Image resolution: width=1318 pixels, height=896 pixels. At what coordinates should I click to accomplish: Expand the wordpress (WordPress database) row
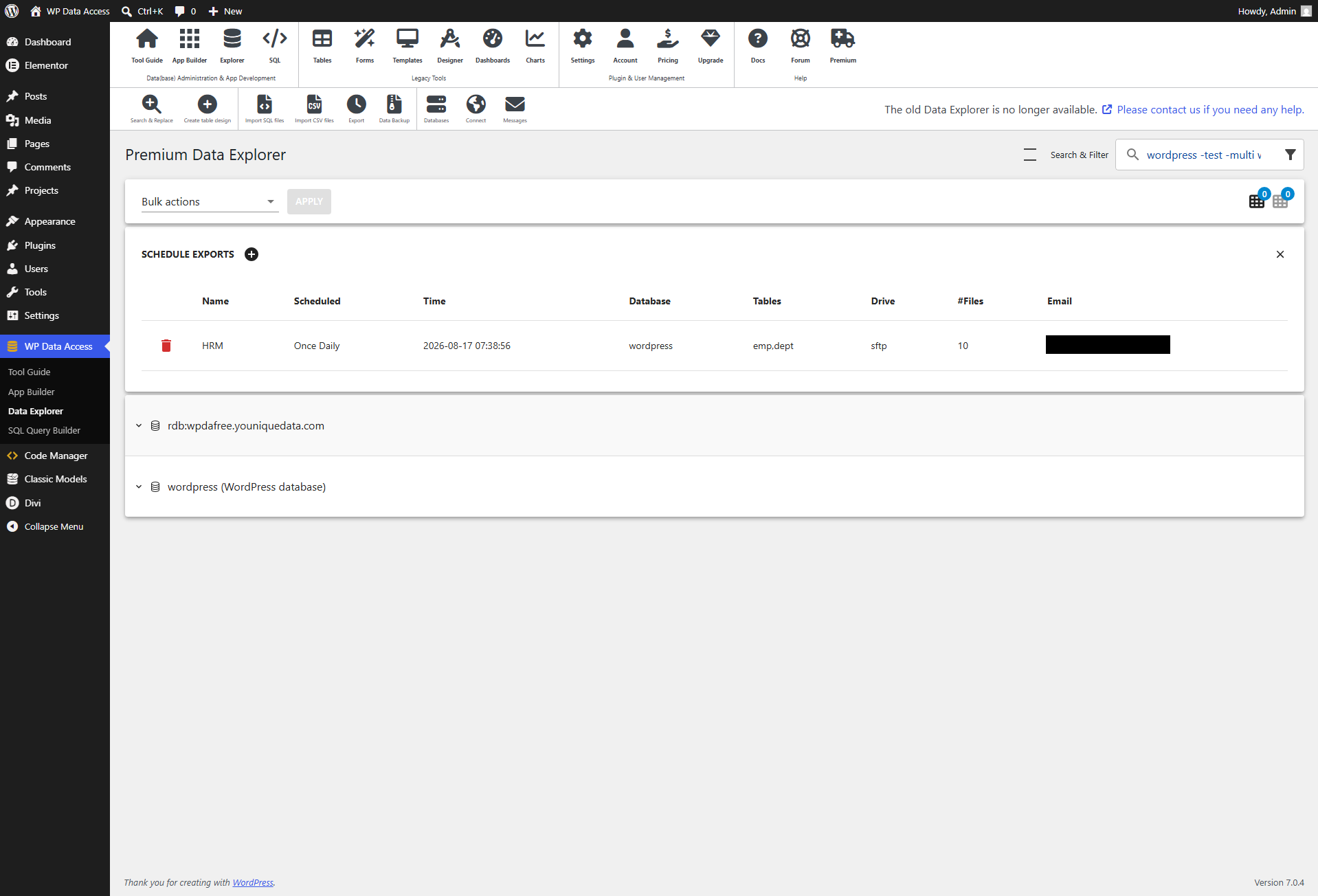139,486
